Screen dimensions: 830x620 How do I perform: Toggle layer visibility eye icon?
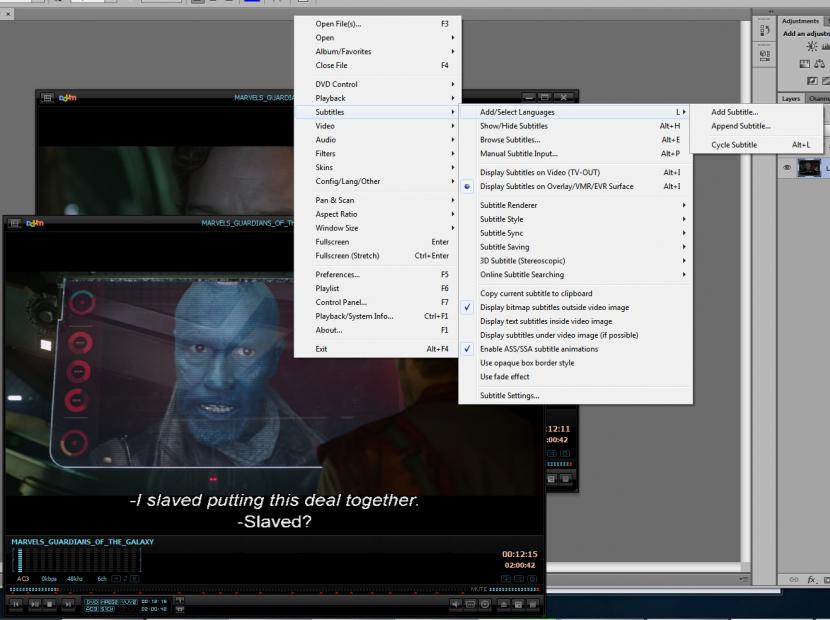(787, 168)
